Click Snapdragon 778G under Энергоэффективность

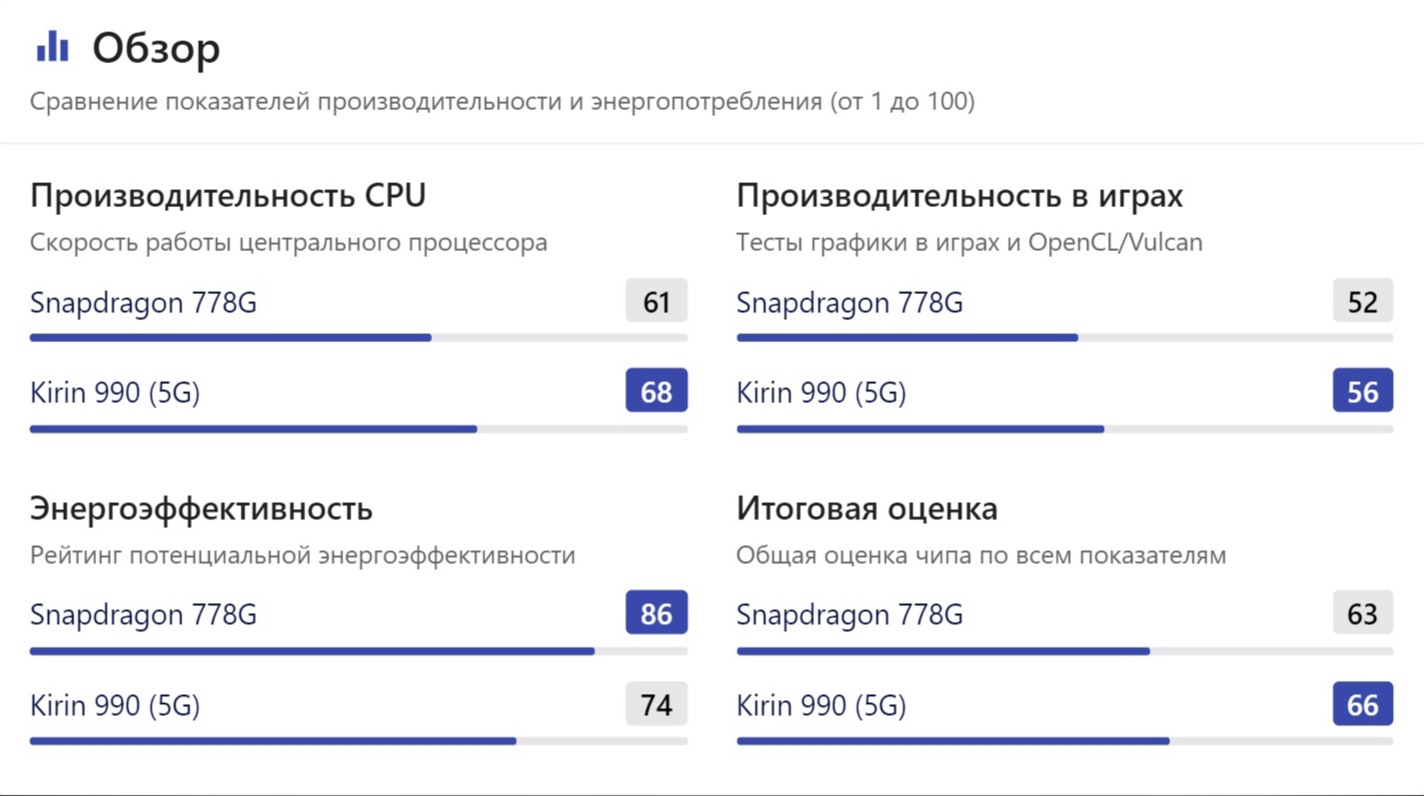coord(143,614)
